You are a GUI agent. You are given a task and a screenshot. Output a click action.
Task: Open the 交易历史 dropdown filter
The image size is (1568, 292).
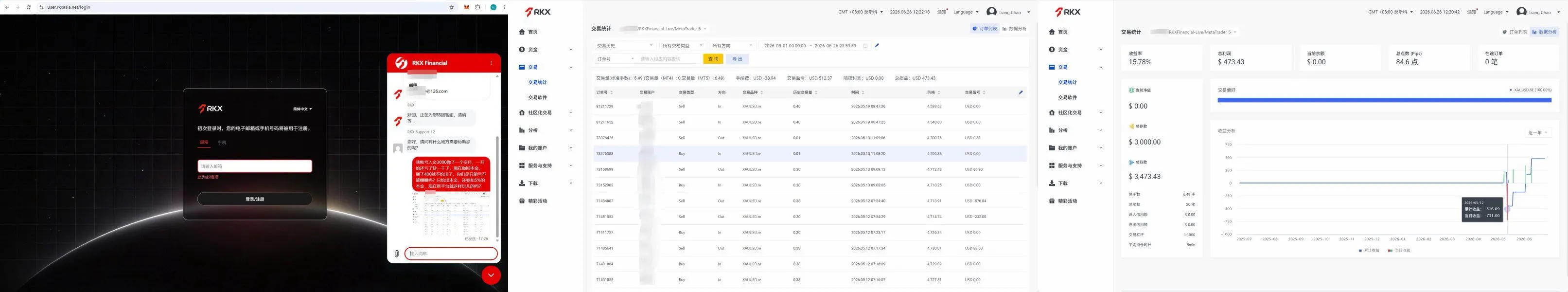(x=625, y=46)
